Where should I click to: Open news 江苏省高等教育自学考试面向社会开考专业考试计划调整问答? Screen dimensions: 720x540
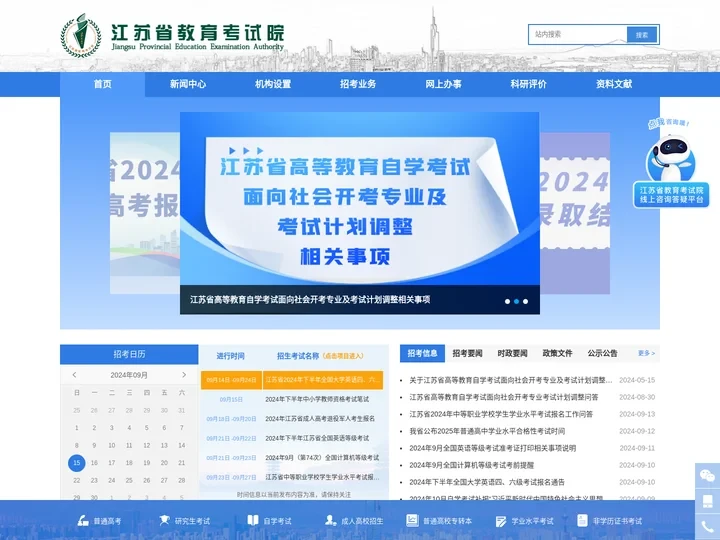coord(504,397)
